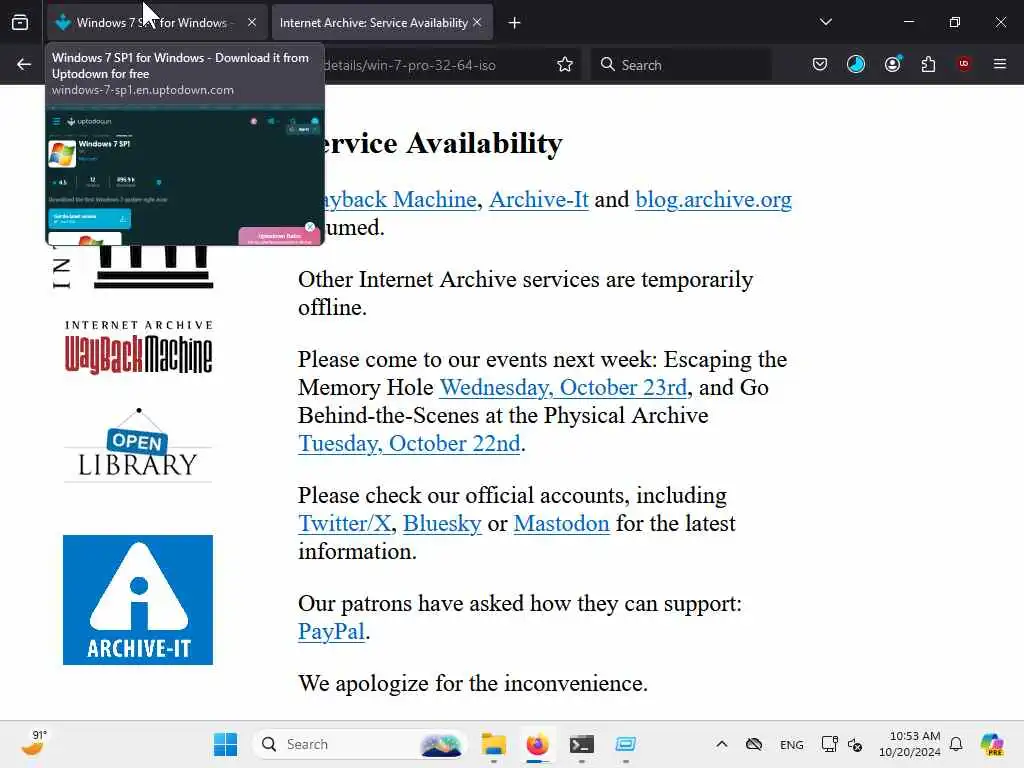Viewport: 1024px width, 768px height.
Task: Open the Extensions puzzle icon
Action: pos(928,64)
